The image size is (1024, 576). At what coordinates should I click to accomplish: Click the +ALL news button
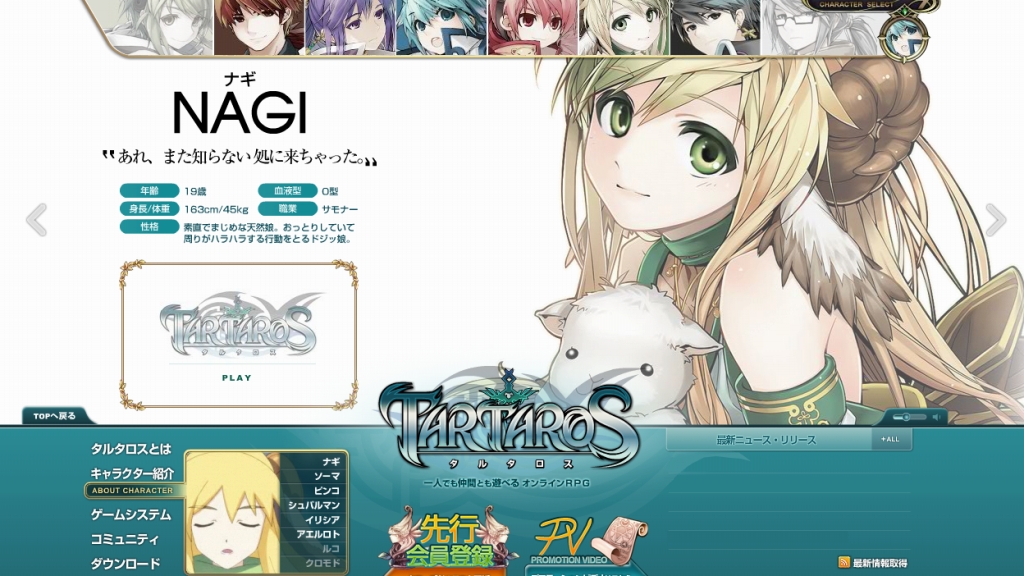[891, 440]
